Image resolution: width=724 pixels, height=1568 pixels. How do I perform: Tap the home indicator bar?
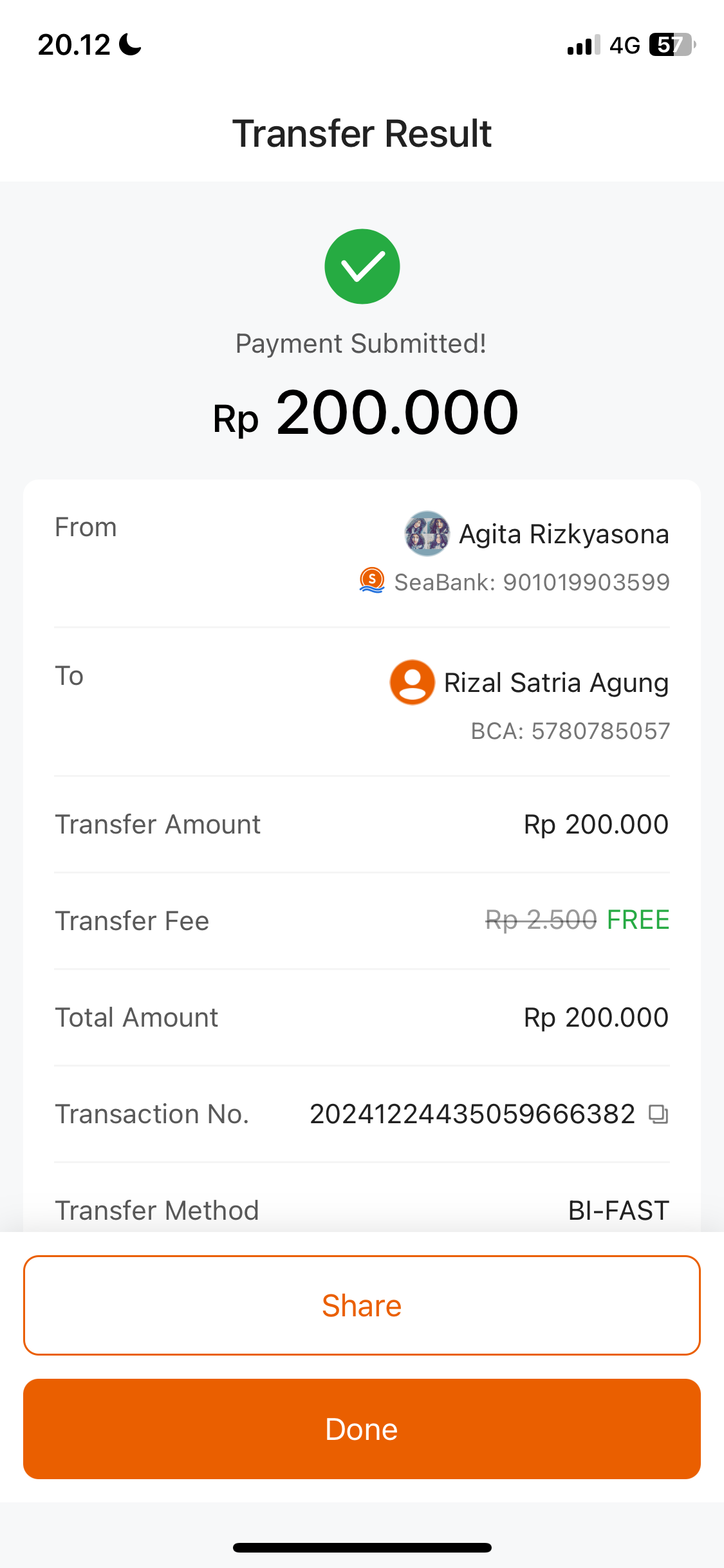[x=362, y=1547]
